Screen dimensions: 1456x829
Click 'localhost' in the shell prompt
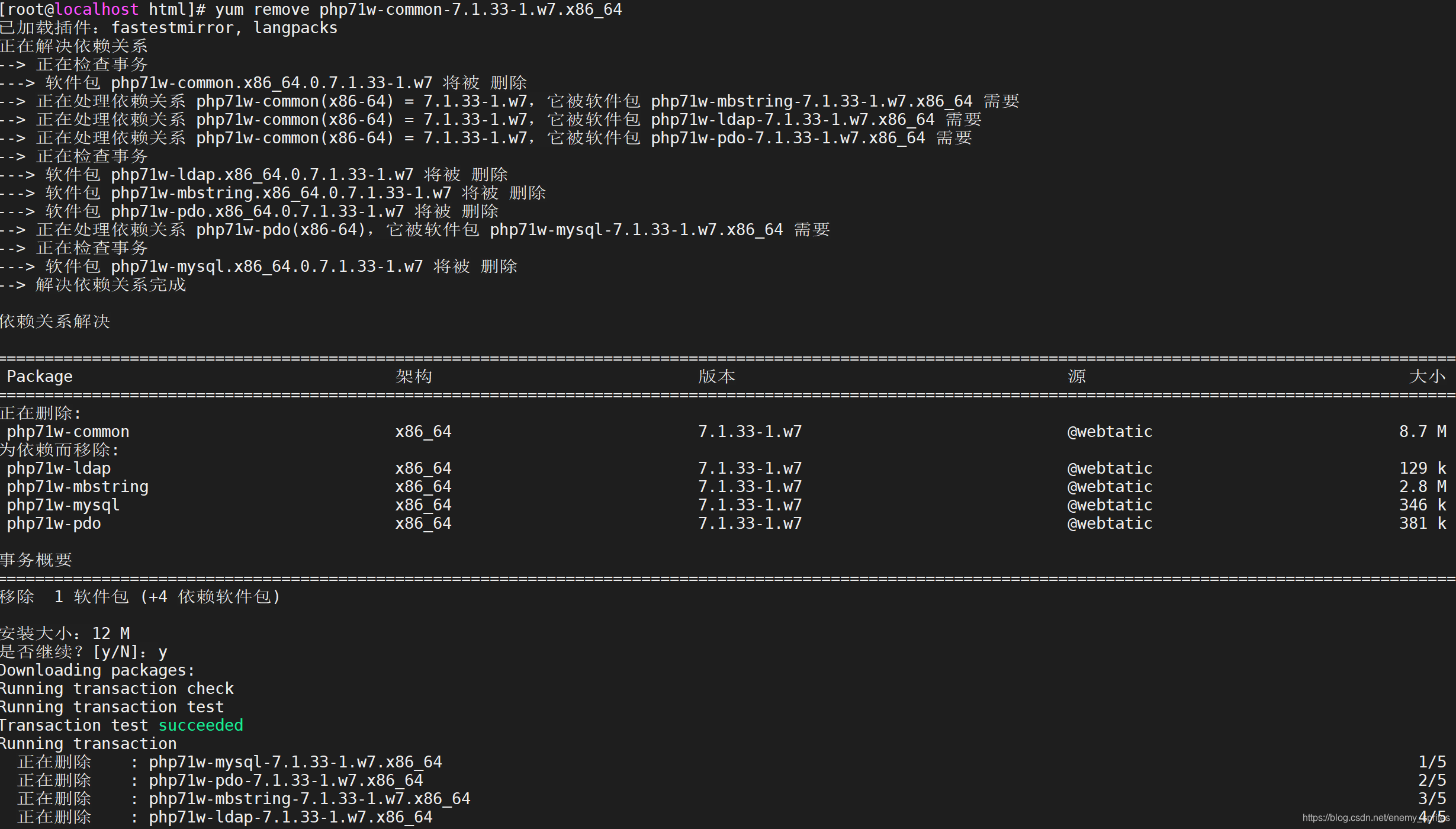pos(97,9)
